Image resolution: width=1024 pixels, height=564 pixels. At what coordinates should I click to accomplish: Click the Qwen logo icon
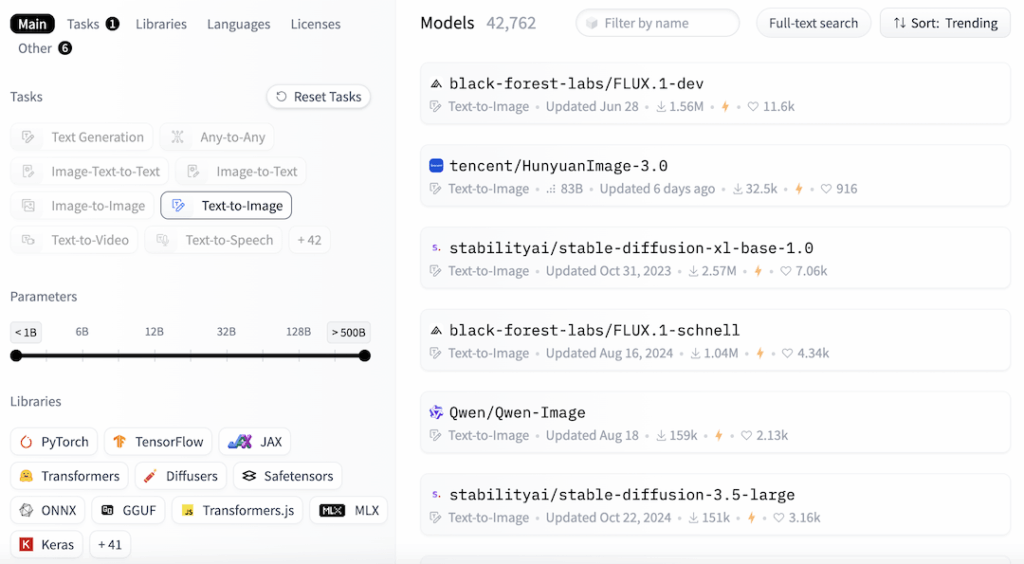point(436,412)
